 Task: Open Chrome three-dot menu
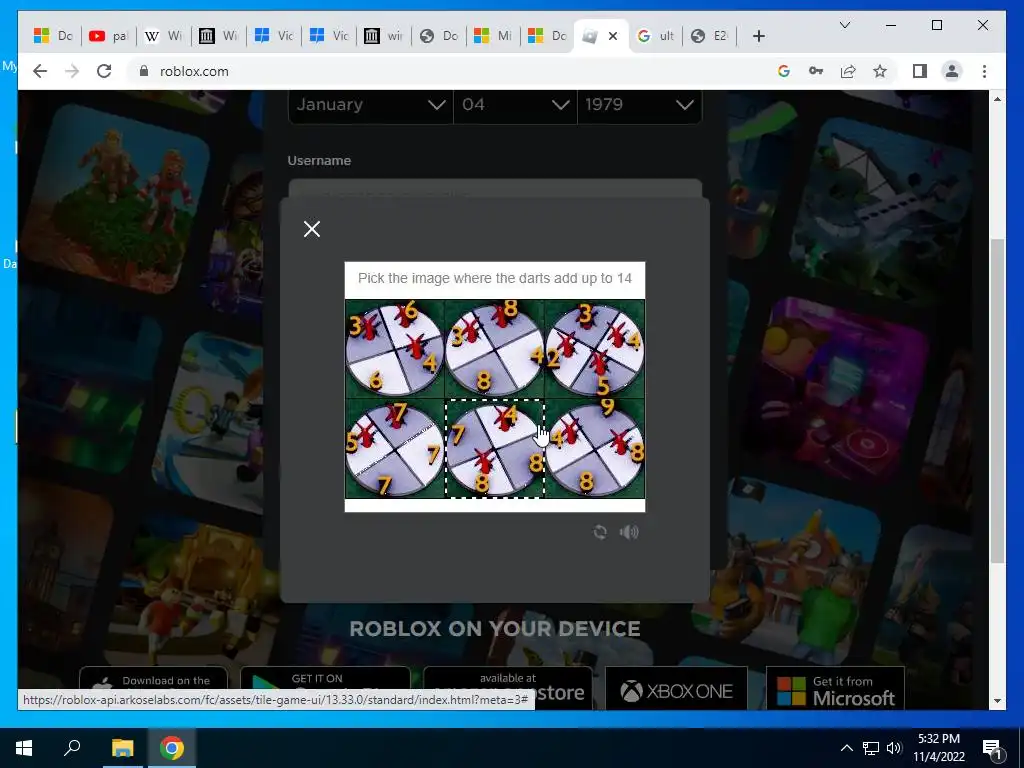(x=984, y=71)
